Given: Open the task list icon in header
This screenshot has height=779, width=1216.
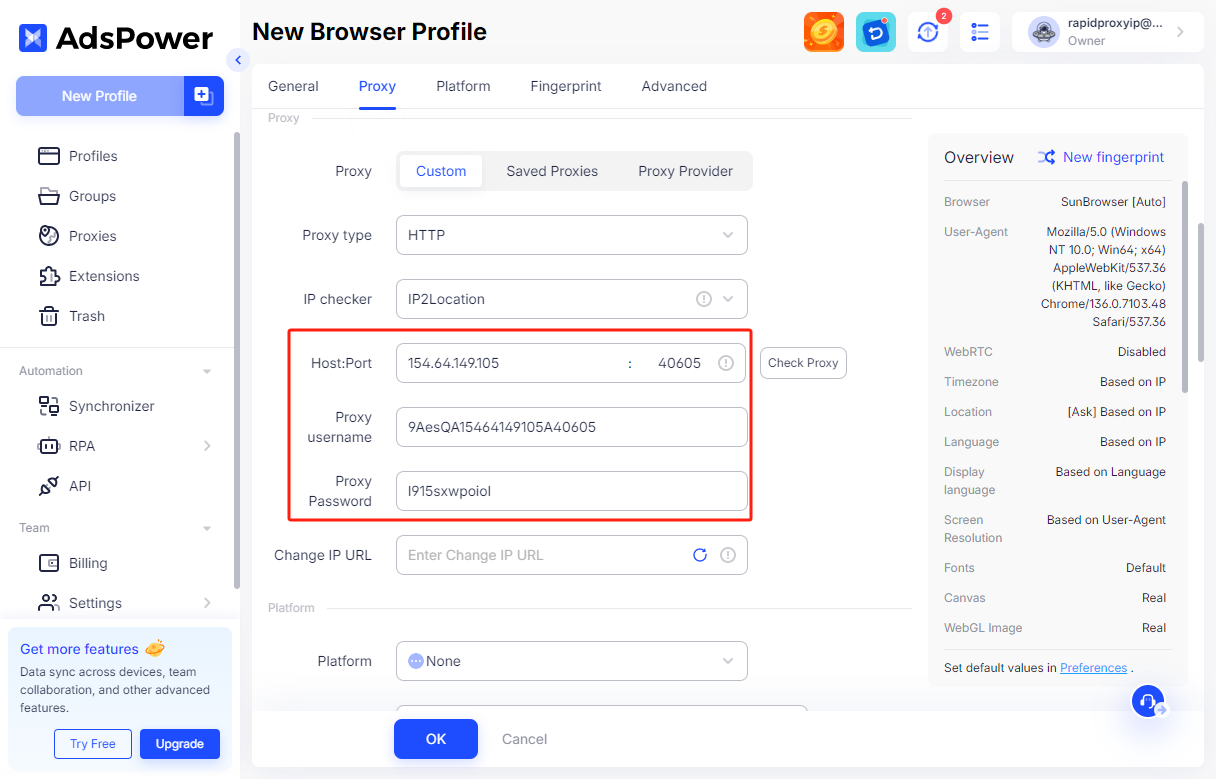Looking at the screenshot, I should pyautogui.click(x=980, y=32).
